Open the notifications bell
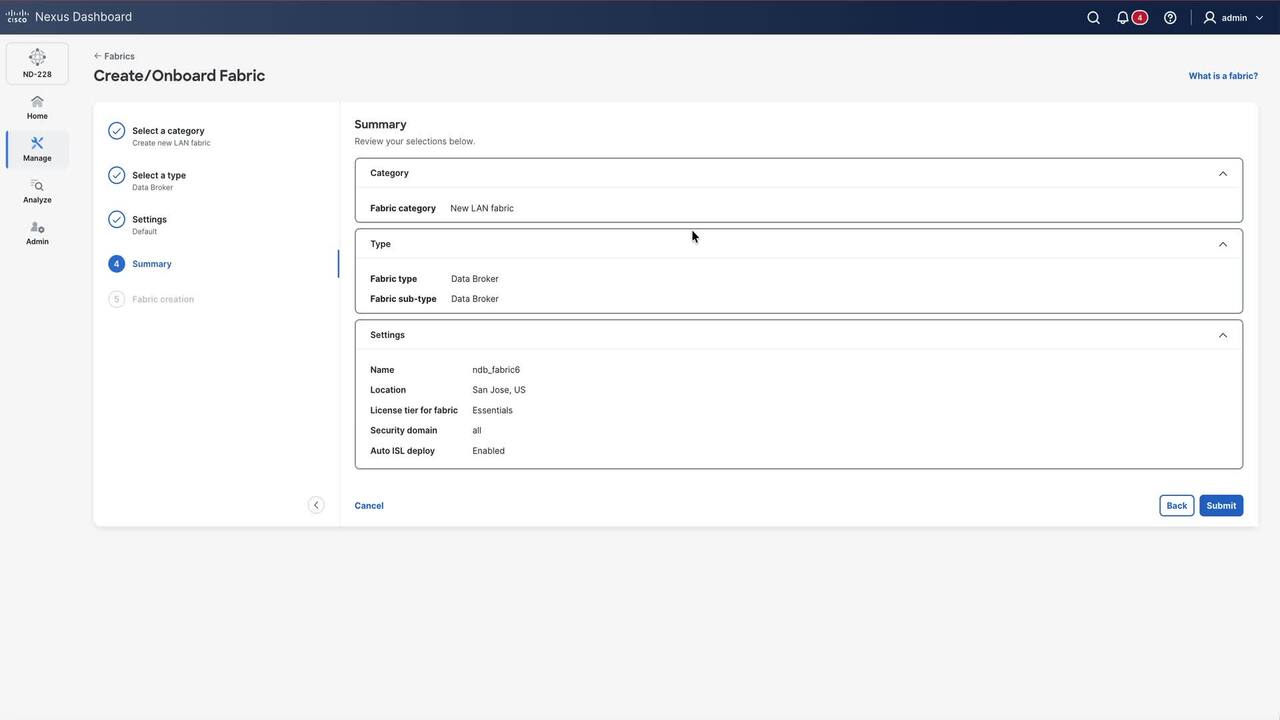 tap(1123, 17)
